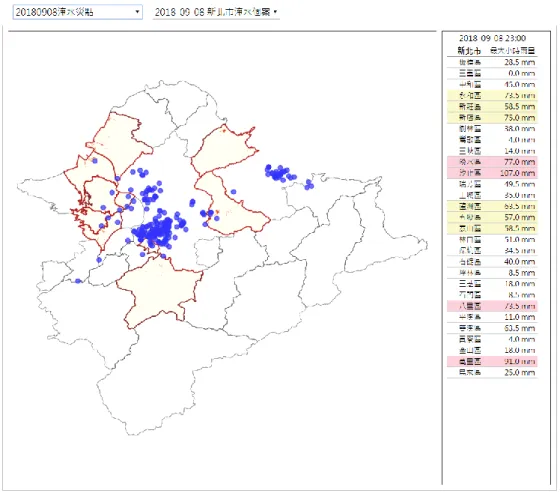Click the 最大小時雨量 rainfall column header
Viewport: 560px width, 496px height.
point(512,50)
